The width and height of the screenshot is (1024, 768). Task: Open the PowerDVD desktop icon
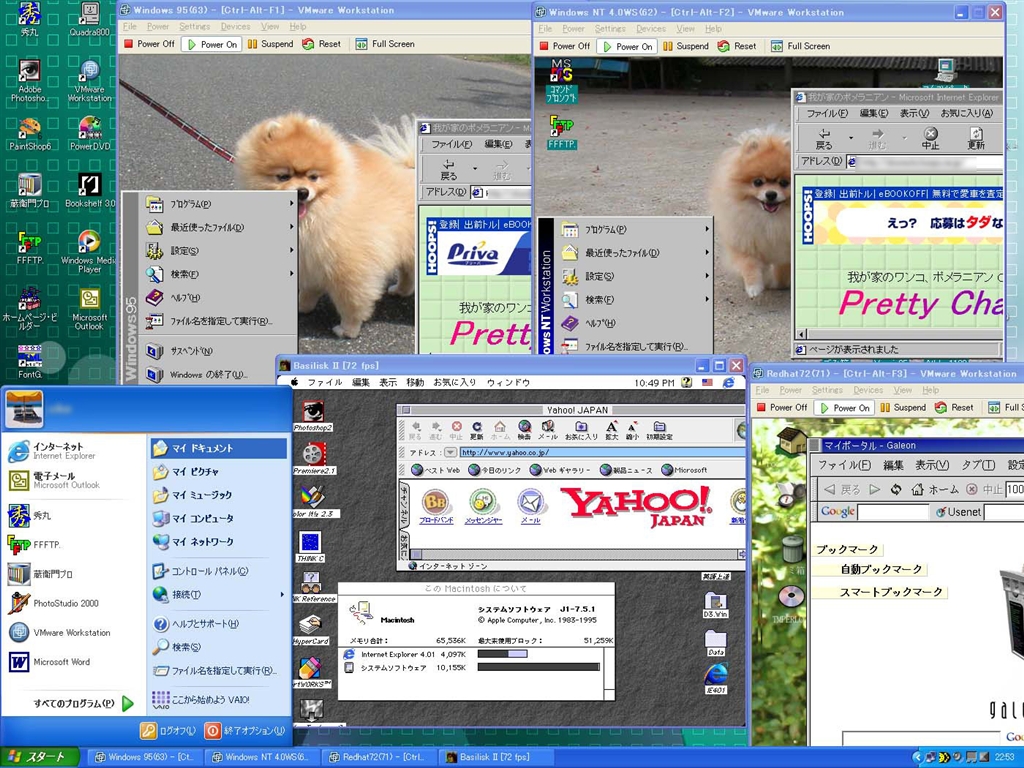(89, 134)
